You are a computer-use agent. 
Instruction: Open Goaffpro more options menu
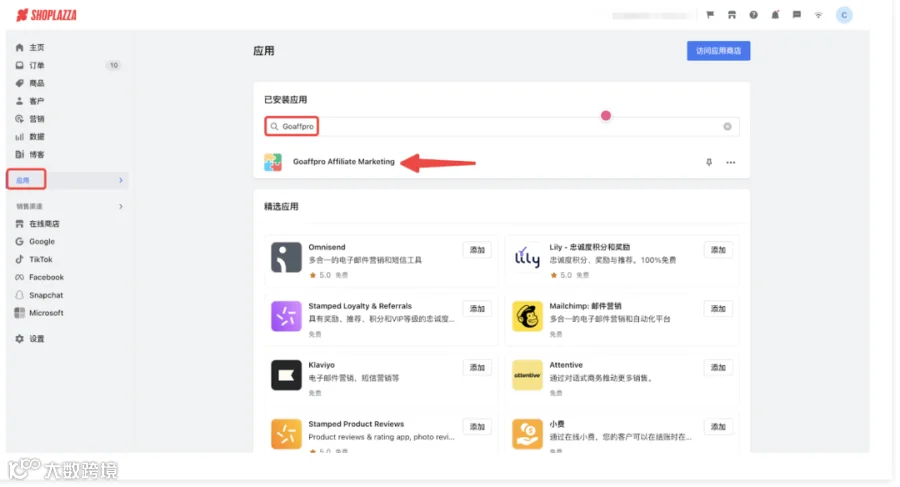[x=731, y=163]
